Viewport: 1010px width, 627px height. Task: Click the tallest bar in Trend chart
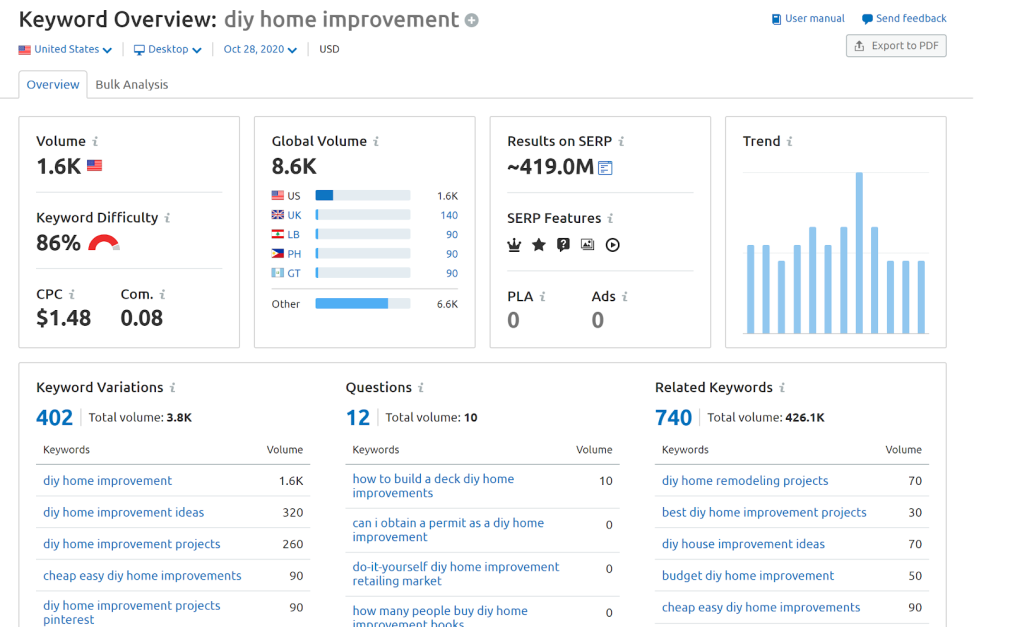(x=859, y=253)
